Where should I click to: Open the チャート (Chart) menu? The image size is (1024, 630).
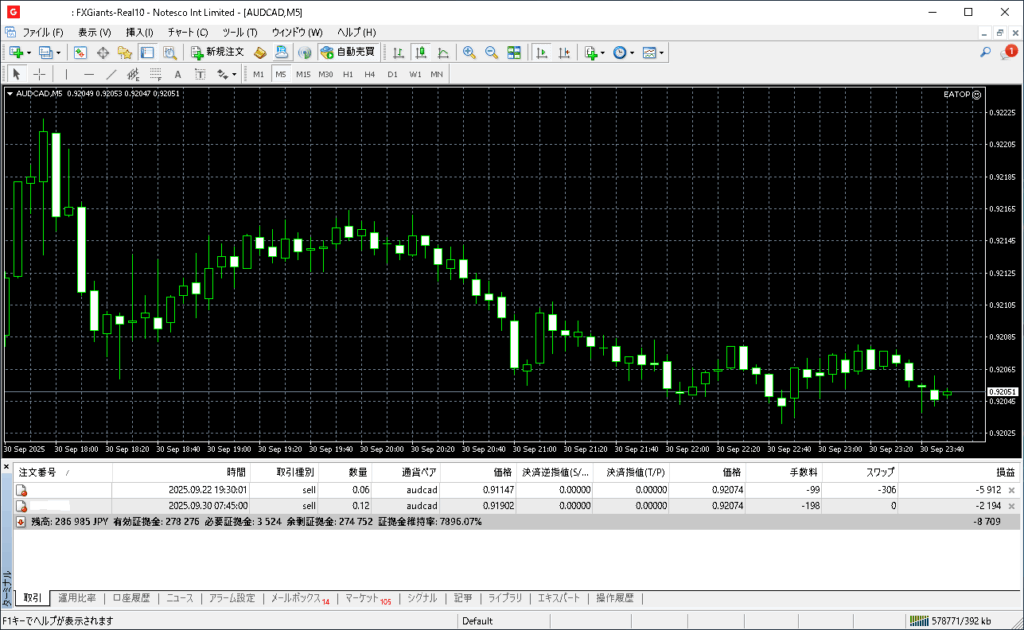187,32
